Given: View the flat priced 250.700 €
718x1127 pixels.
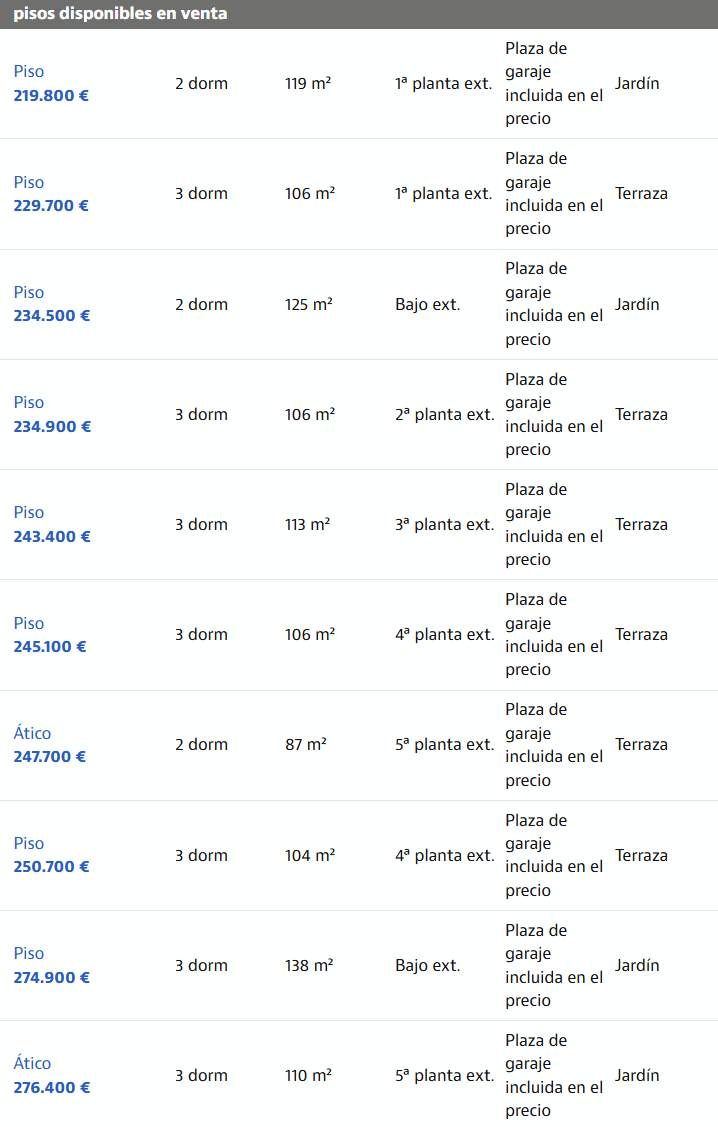Looking at the screenshot, I should click(x=51, y=866).
